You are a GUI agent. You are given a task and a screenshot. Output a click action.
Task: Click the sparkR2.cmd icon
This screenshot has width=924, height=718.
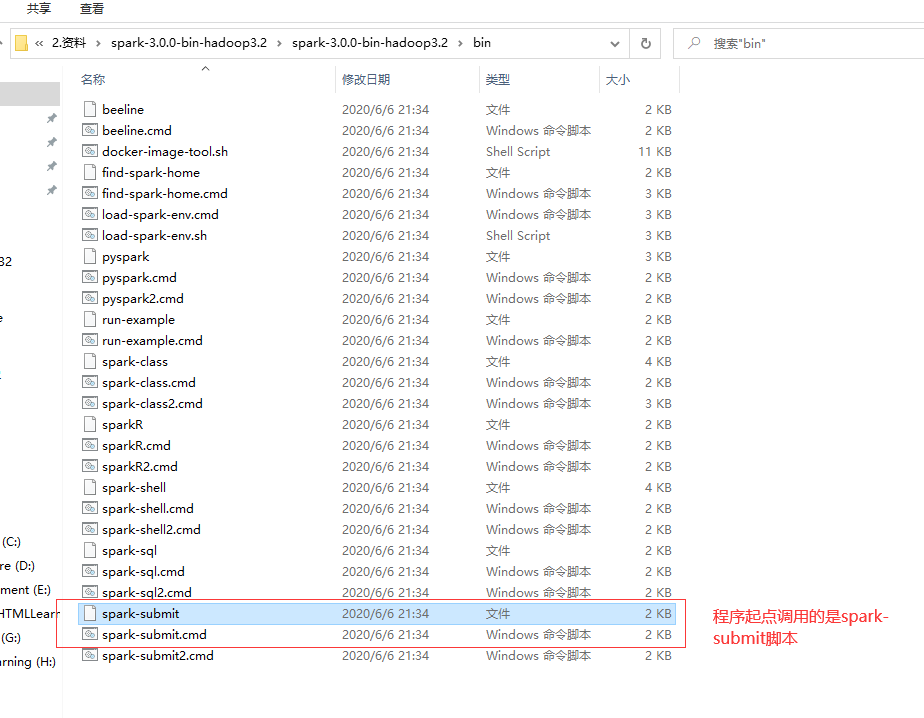[90, 466]
